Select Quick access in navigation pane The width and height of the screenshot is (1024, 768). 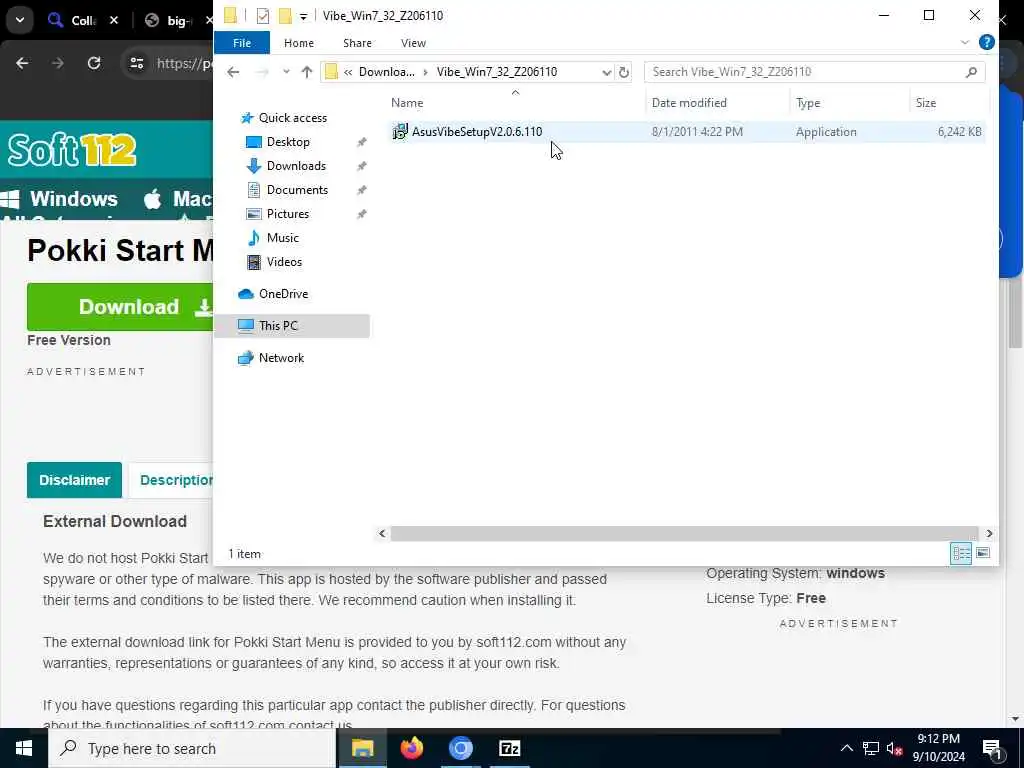[293, 118]
